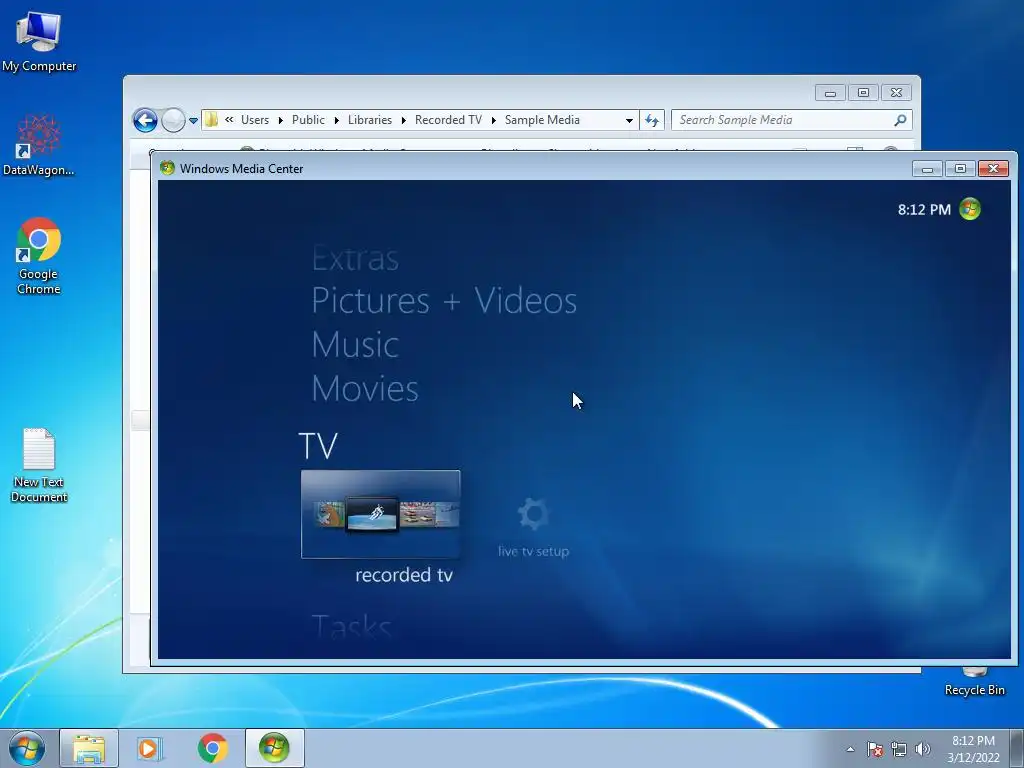Expand hidden path chevron in address bar
Viewport: 1024px width, 768px height.
coord(229,120)
